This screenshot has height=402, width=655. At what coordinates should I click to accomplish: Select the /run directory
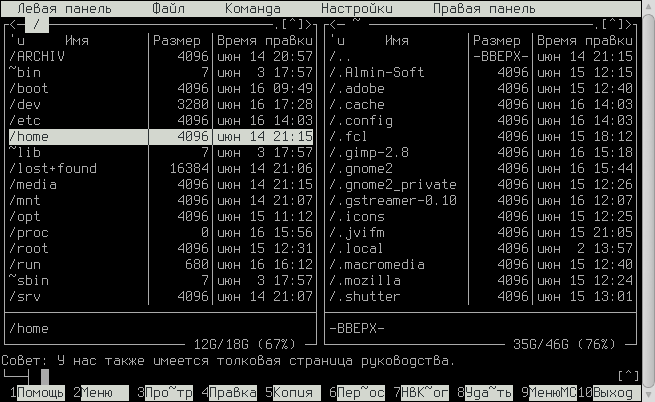pos(161,265)
